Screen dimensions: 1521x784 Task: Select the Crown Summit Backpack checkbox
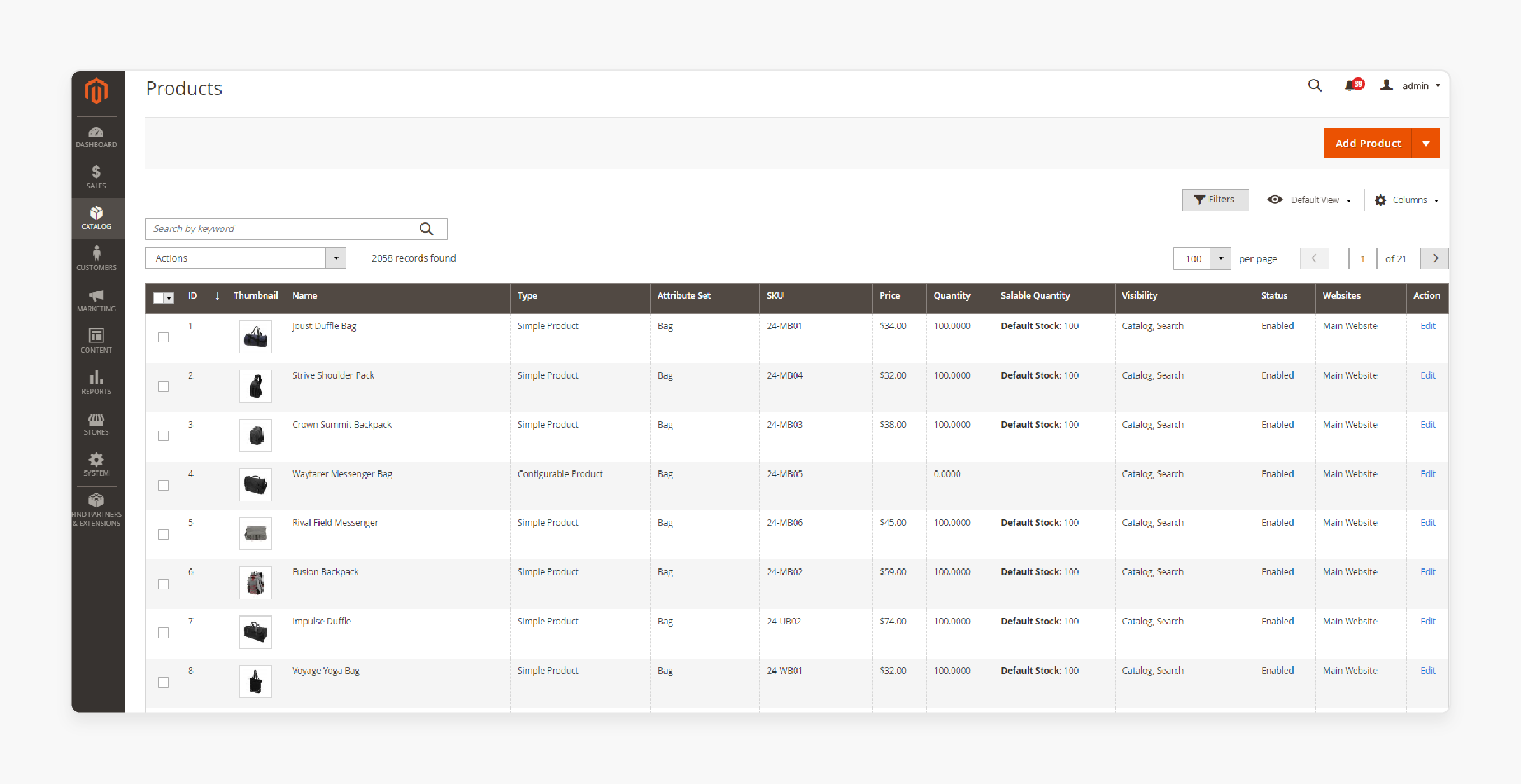164,436
